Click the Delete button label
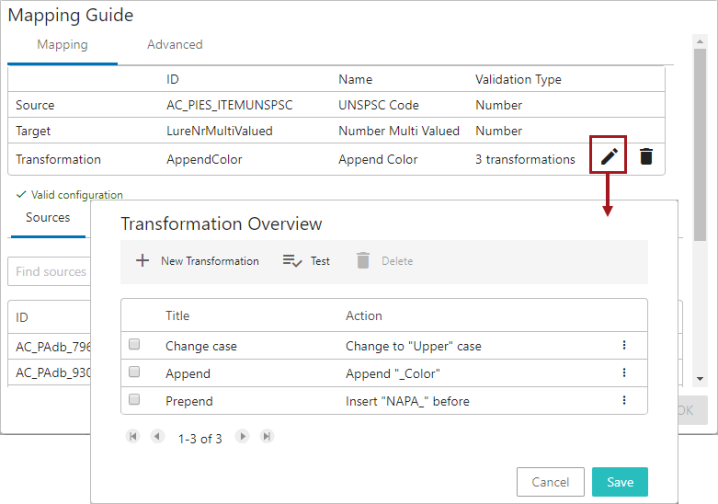This screenshot has width=718, height=504. (x=397, y=261)
